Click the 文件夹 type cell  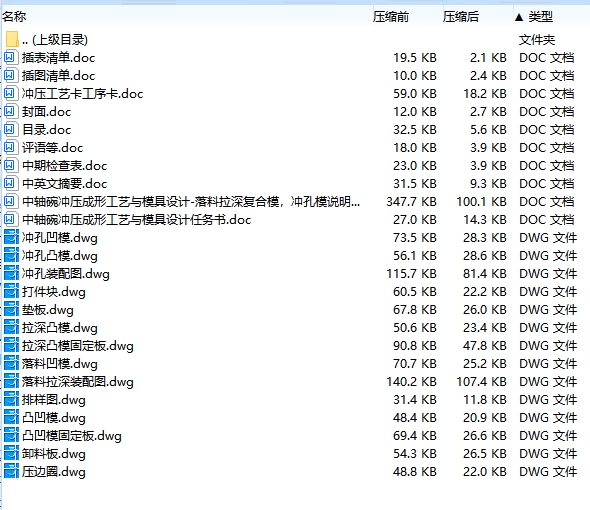[537, 40]
